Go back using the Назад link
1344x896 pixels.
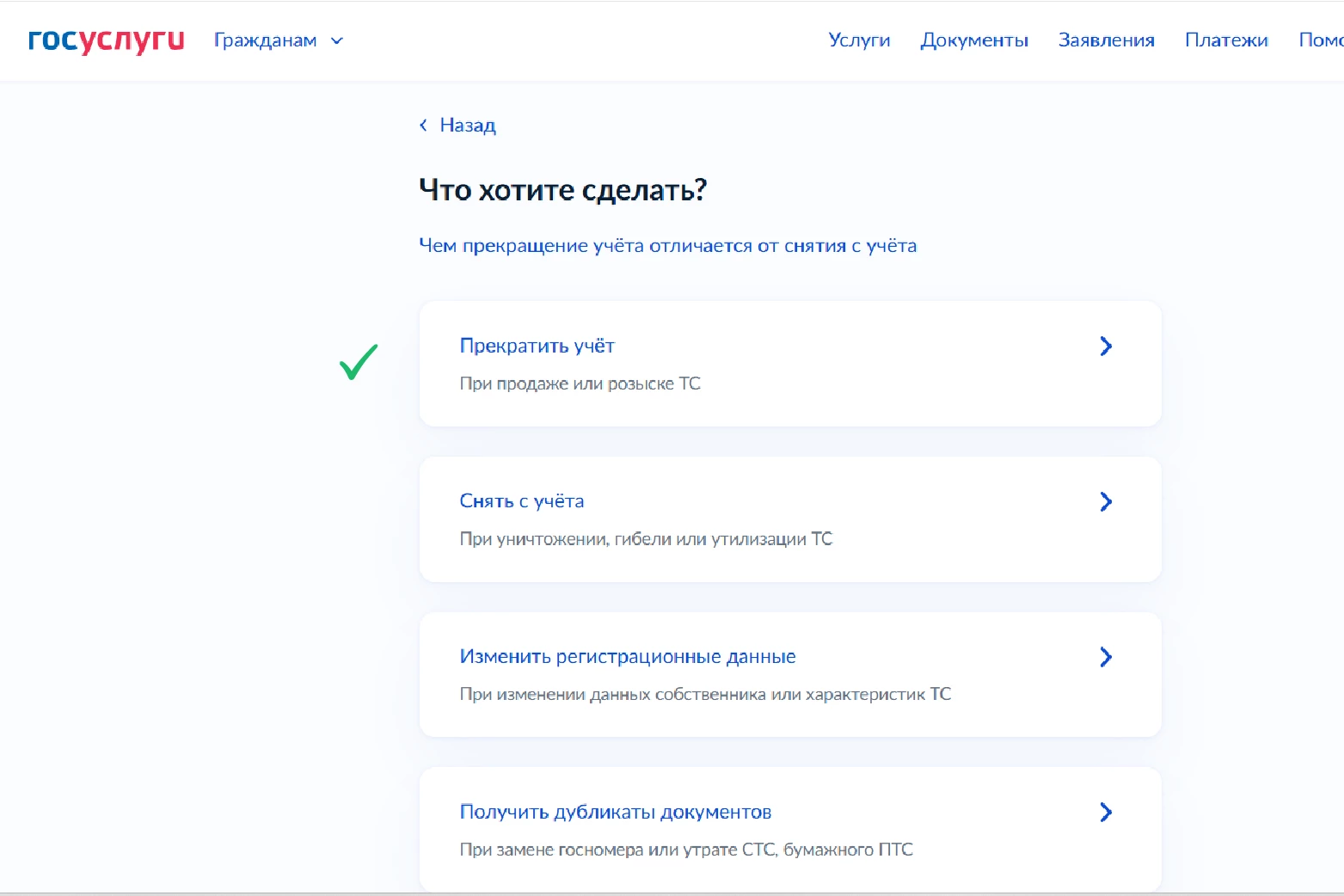[467, 126]
